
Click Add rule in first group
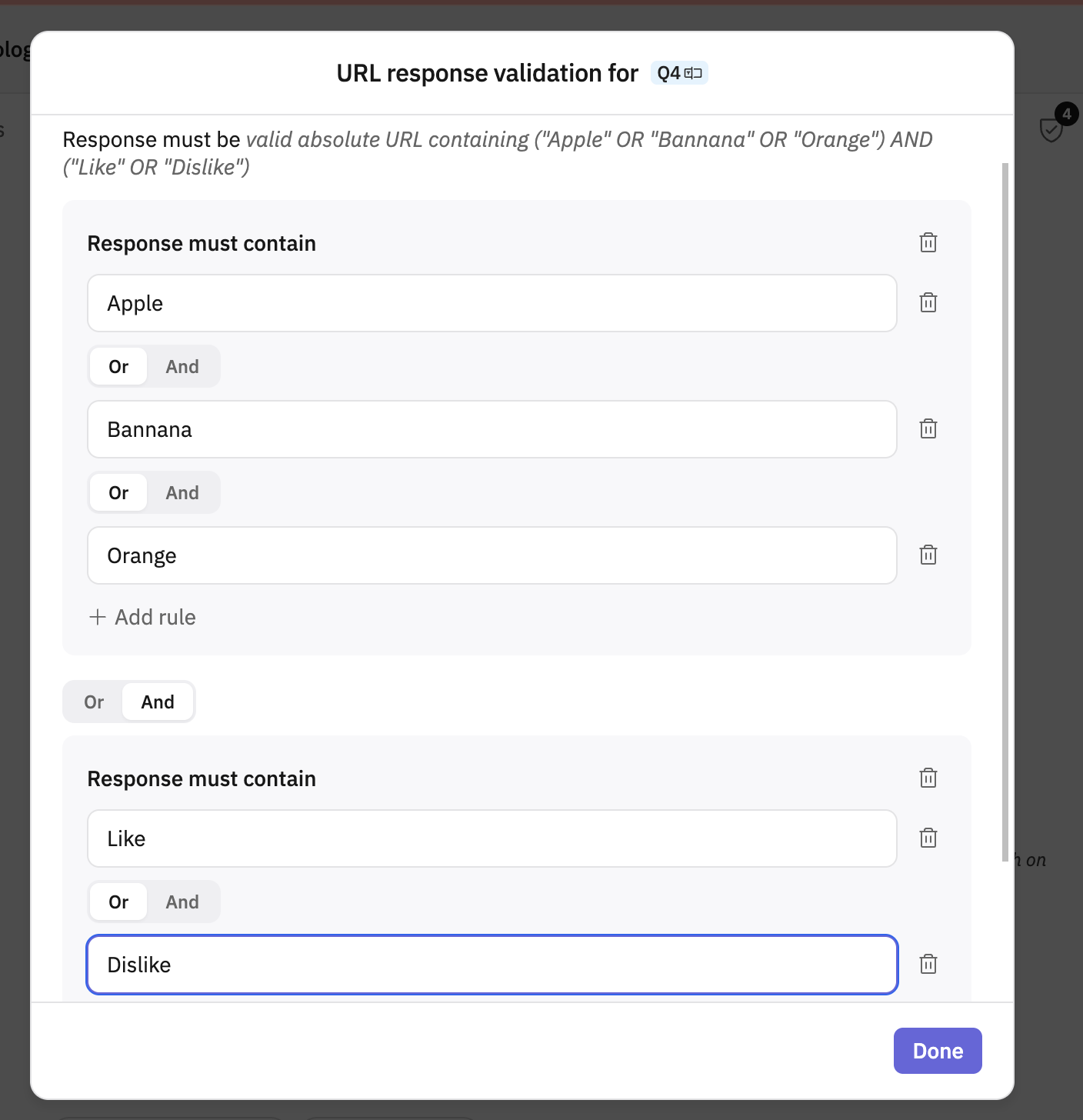point(142,617)
